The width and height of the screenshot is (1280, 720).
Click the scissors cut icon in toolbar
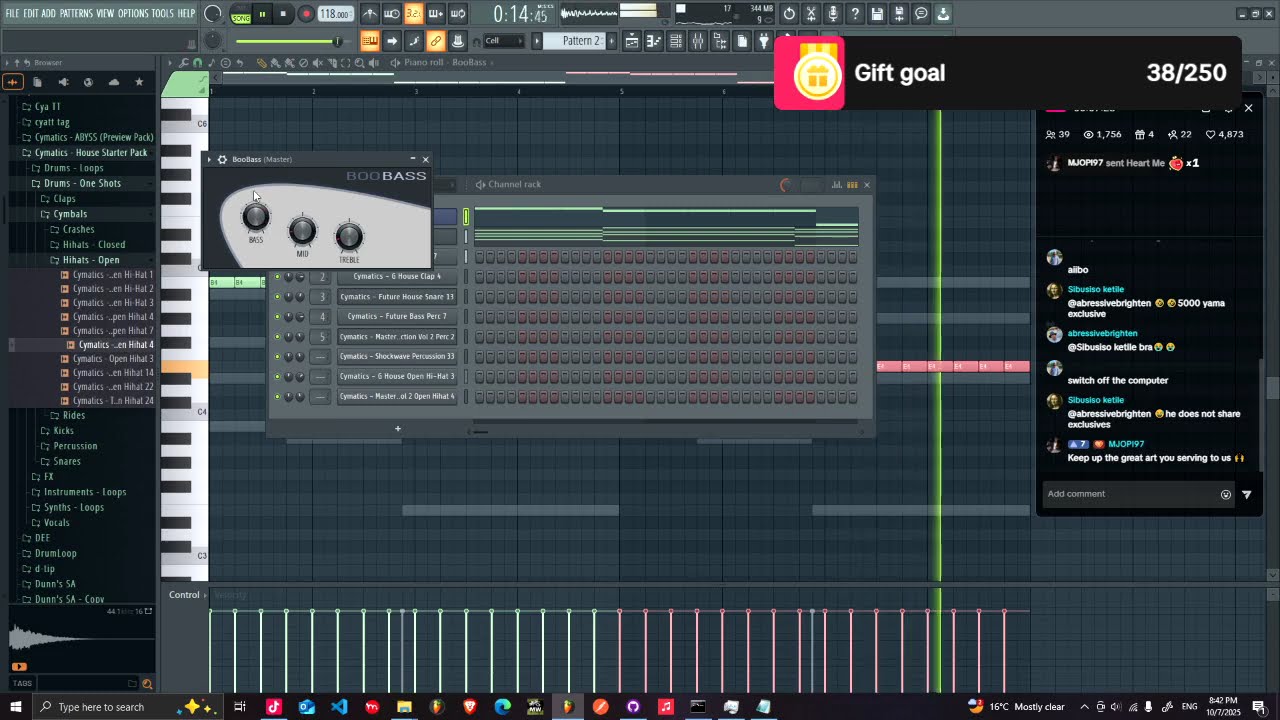tap(812, 14)
